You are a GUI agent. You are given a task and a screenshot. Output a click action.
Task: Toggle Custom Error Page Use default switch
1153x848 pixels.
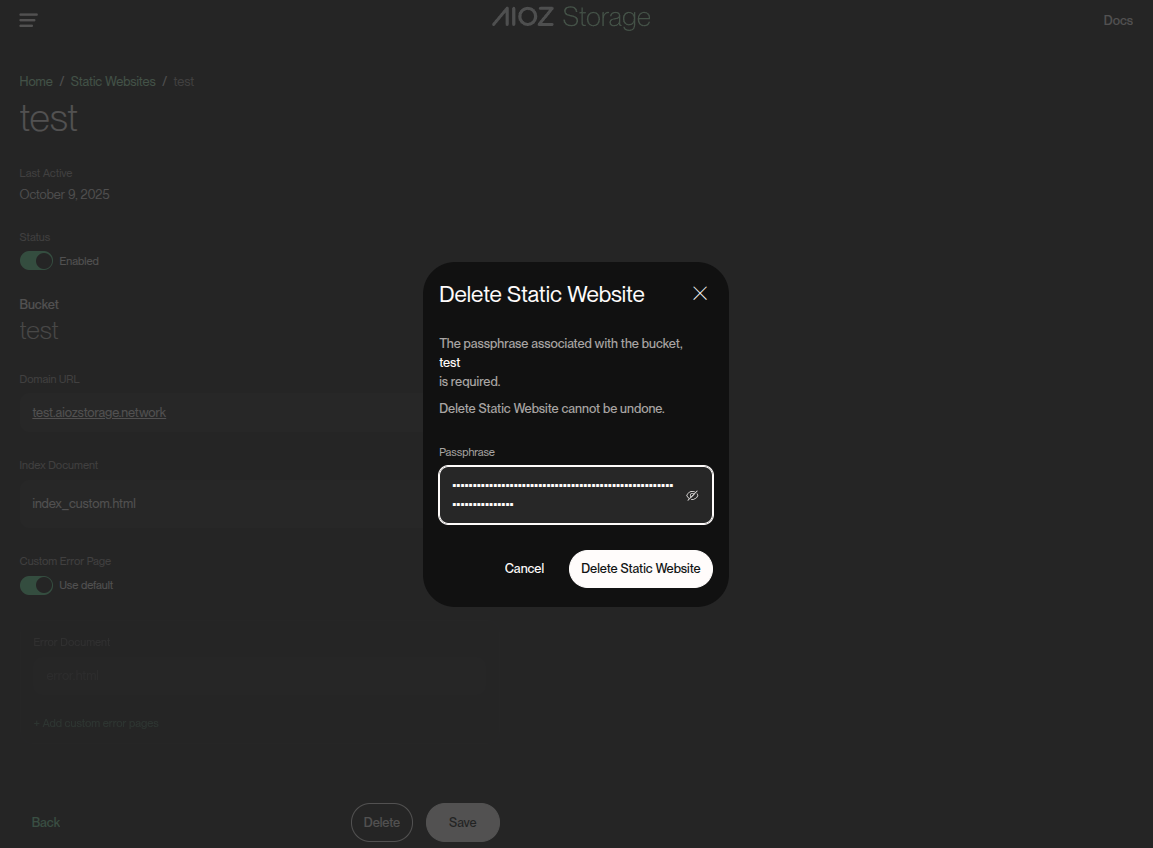(x=36, y=585)
